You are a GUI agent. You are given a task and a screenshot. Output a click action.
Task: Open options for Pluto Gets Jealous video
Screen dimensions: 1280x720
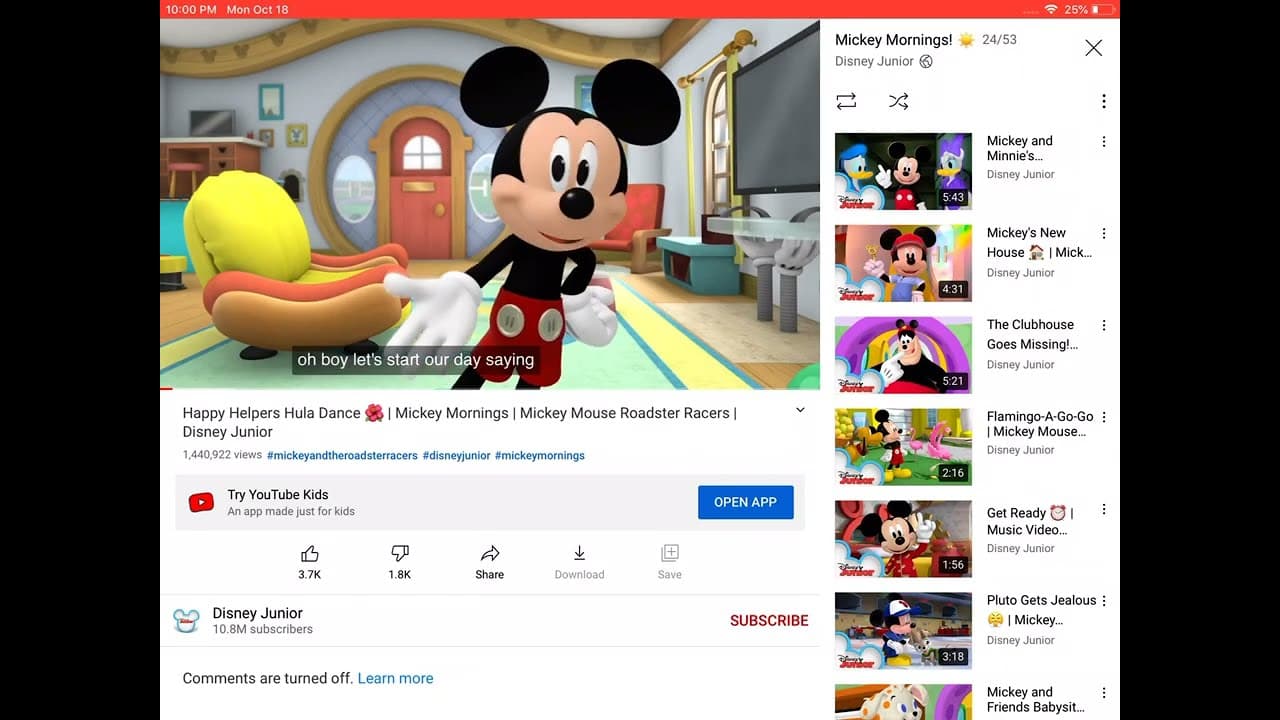1104,601
